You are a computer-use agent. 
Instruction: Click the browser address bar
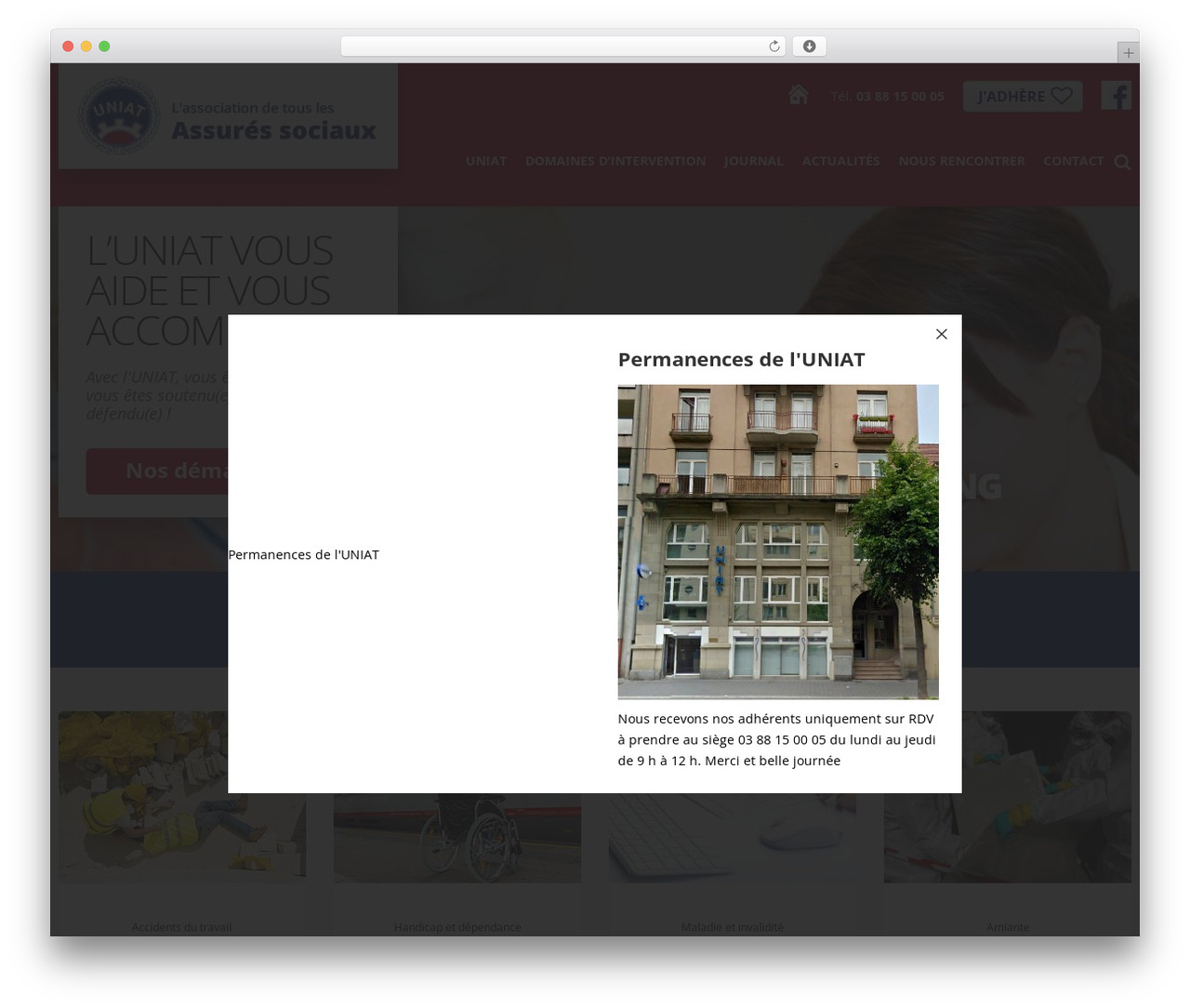[562, 46]
